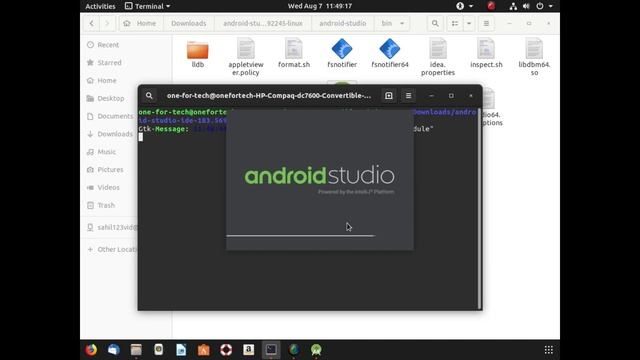Click the terminal search icon
640x360 pixels.
point(149,96)
